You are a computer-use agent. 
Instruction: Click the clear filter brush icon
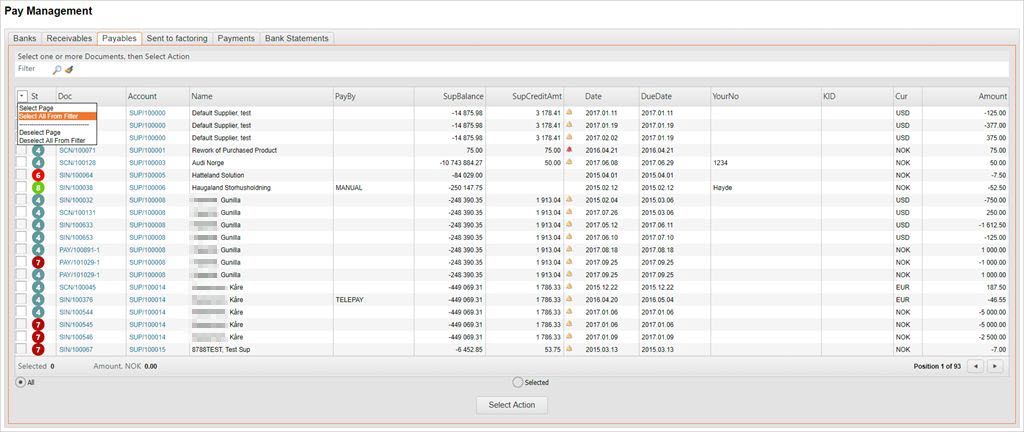(x=69, y=69)
